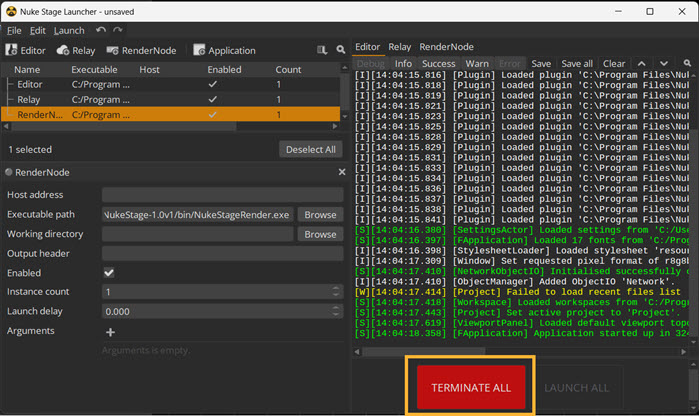Image resolution: width=699 pixels, height=417 pixels.
Task: Click the Host address input field
Action: tap(222, 195)
